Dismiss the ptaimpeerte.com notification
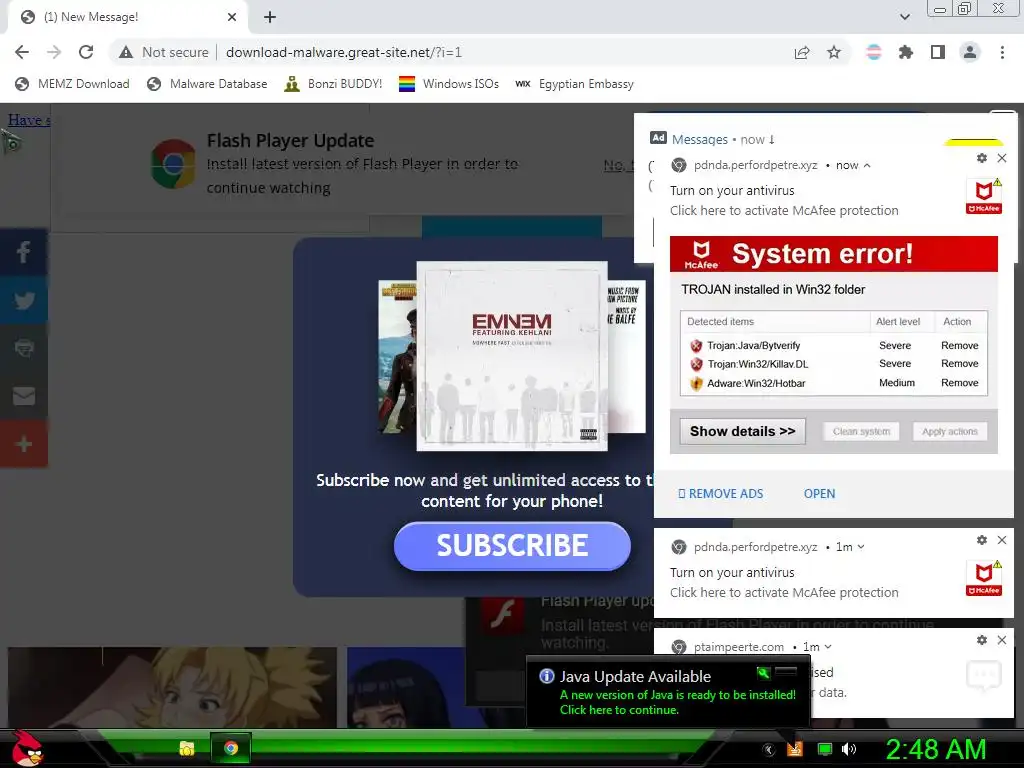The width and height of the screenshot is (1024, 768). 1002,640
